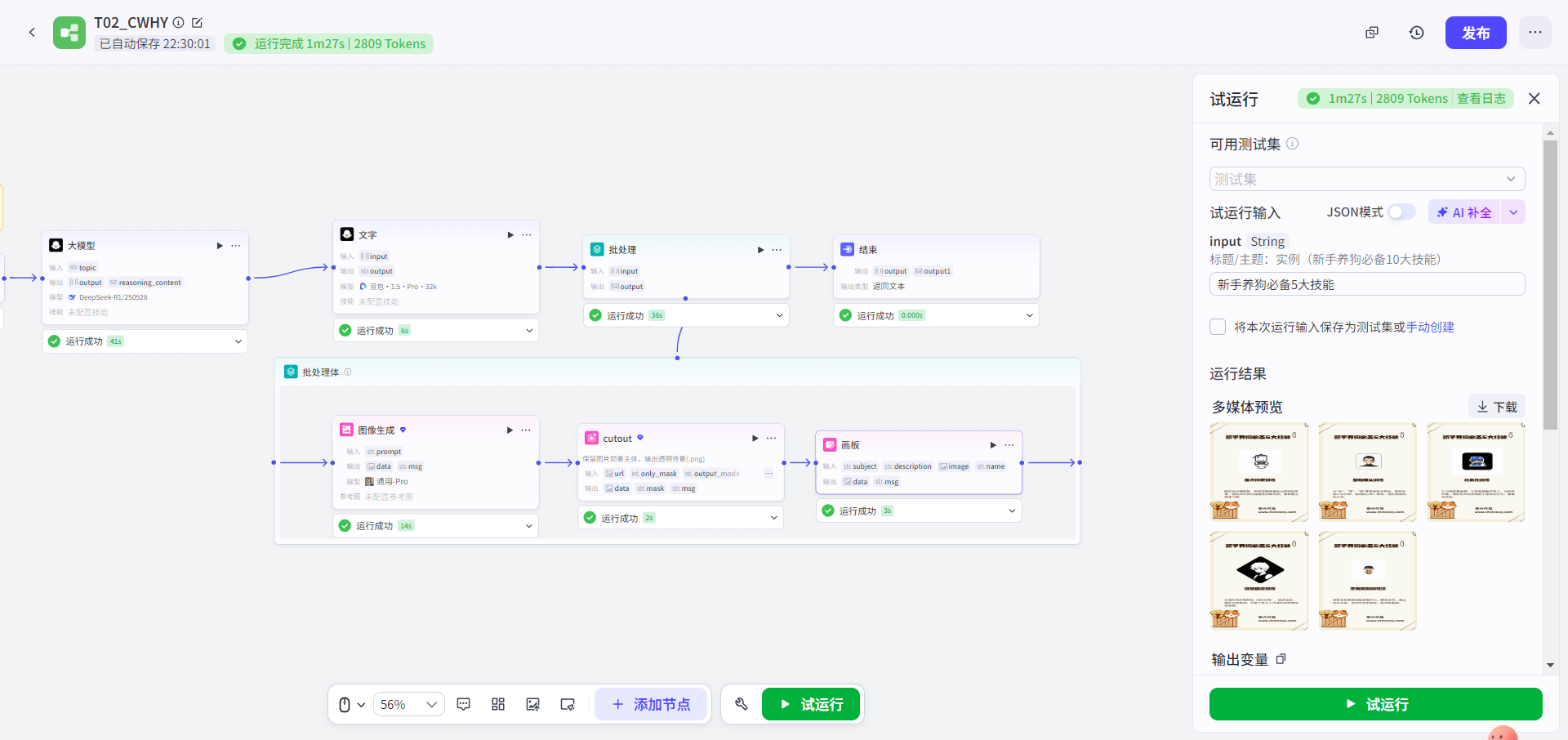Check the save run input as test set box
This screenshot has width=1568, height=740.
click(x=1218, y=327)
